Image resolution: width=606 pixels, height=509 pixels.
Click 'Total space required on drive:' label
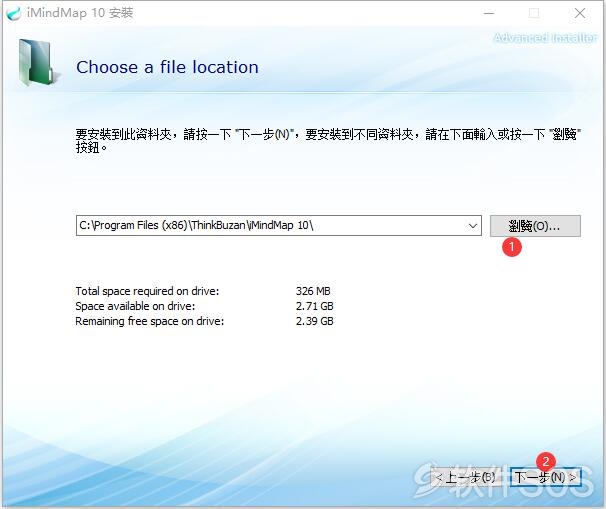click(147, 291)
